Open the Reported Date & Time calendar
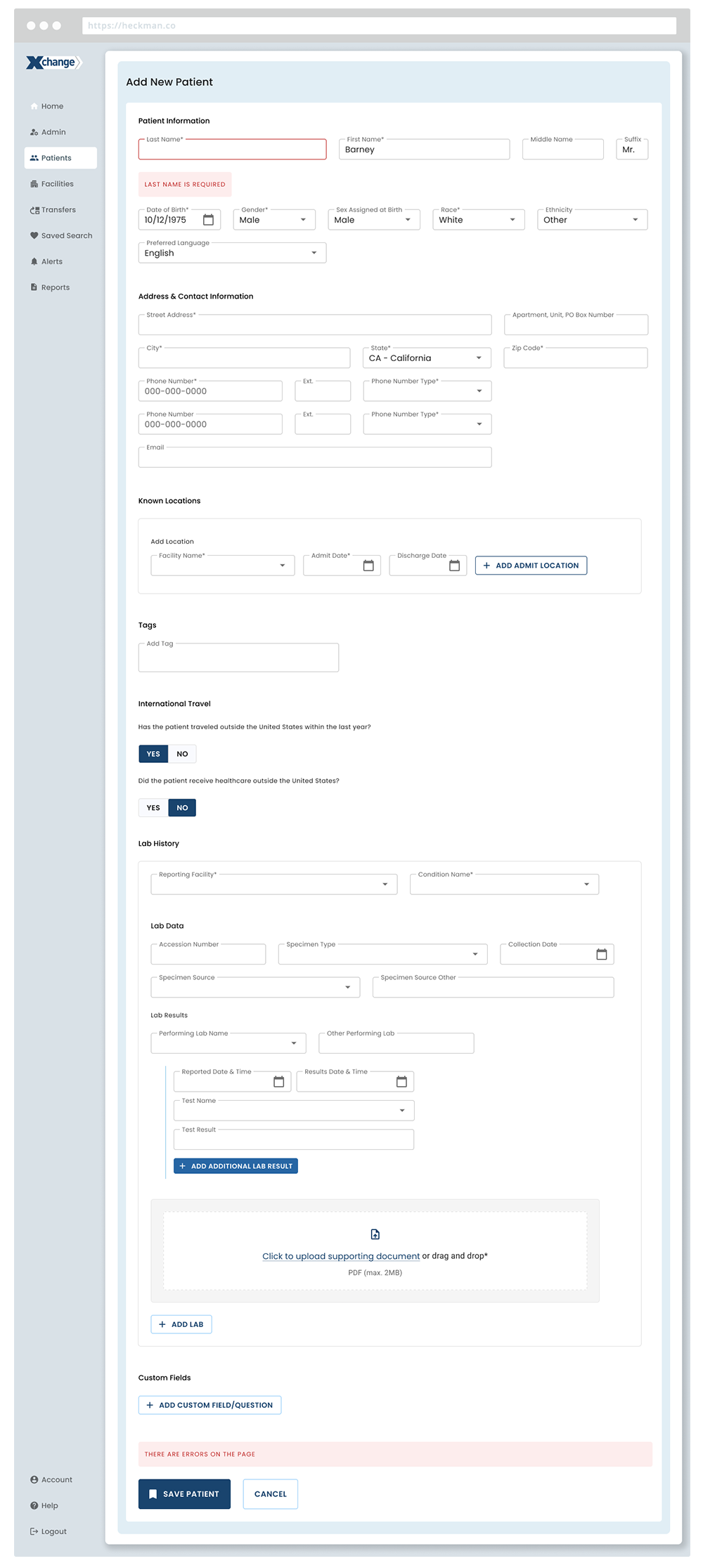The height and width of the screenshot is (1568, 703). coord(278,1081)
